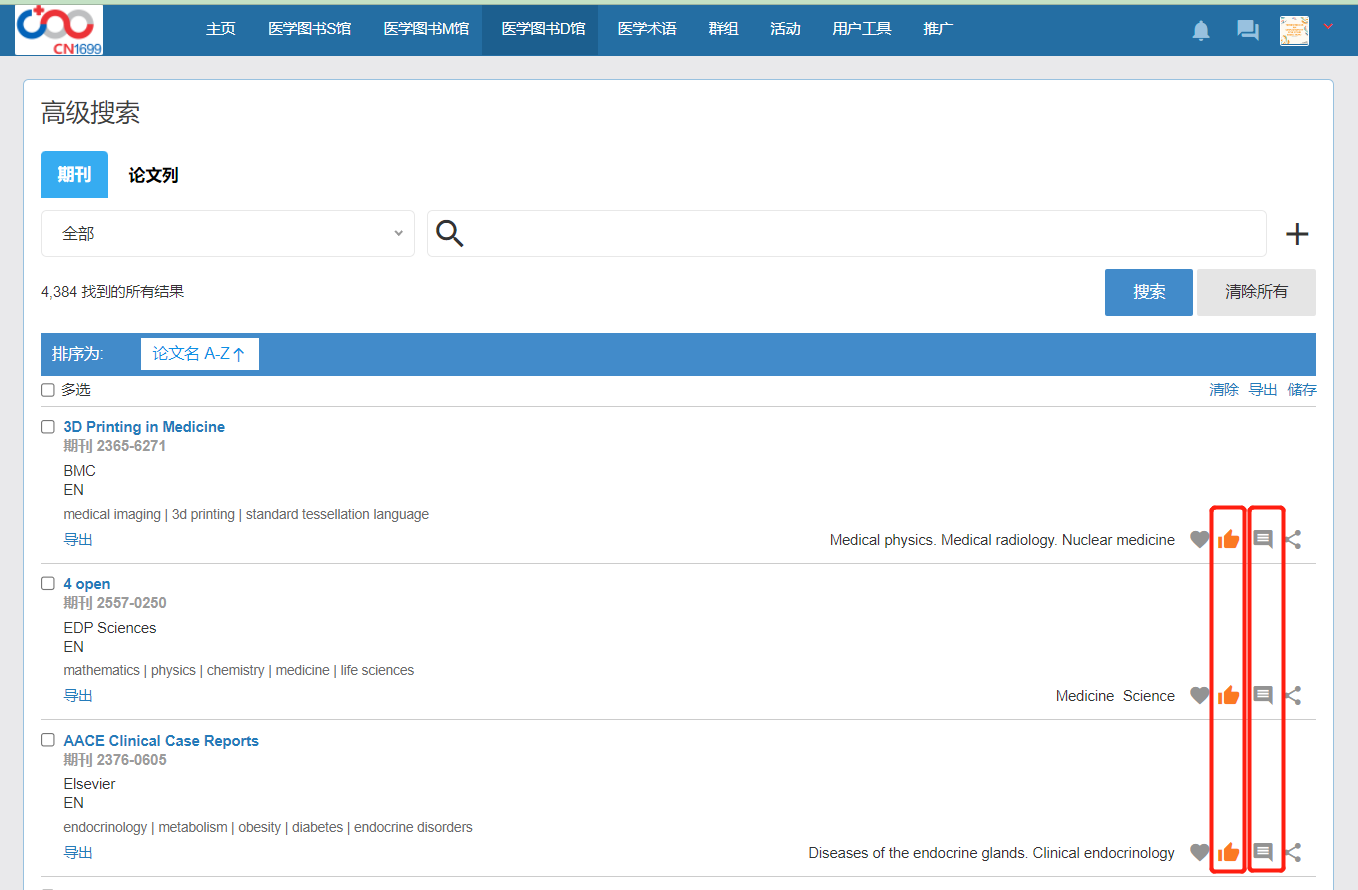Click the 4,384 找到的所有结果 count
This screenshot has width=1358, height=890.
click(x=112, y=292)
